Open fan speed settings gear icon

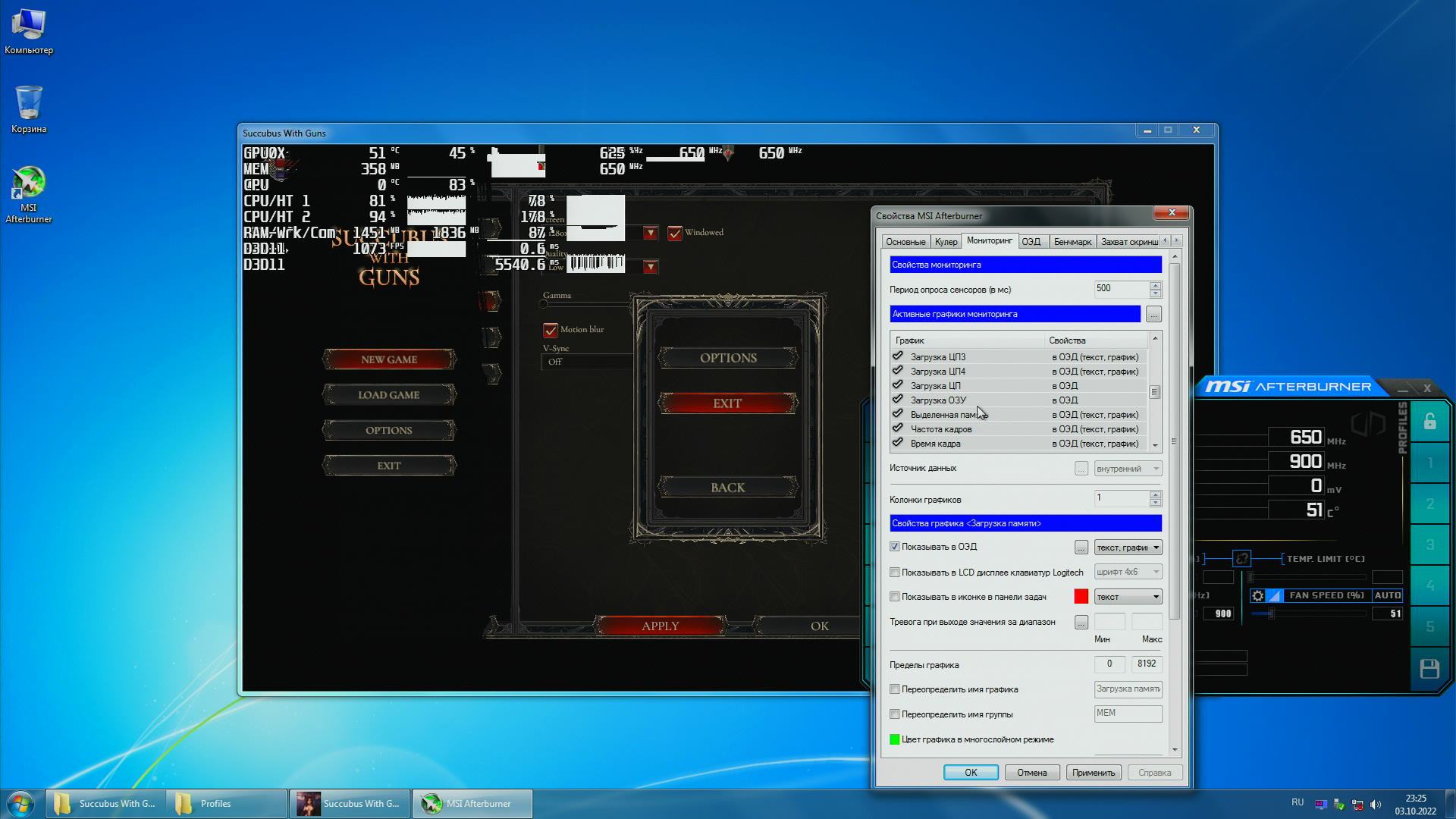pyautogui.click(x=1258, y=596)
